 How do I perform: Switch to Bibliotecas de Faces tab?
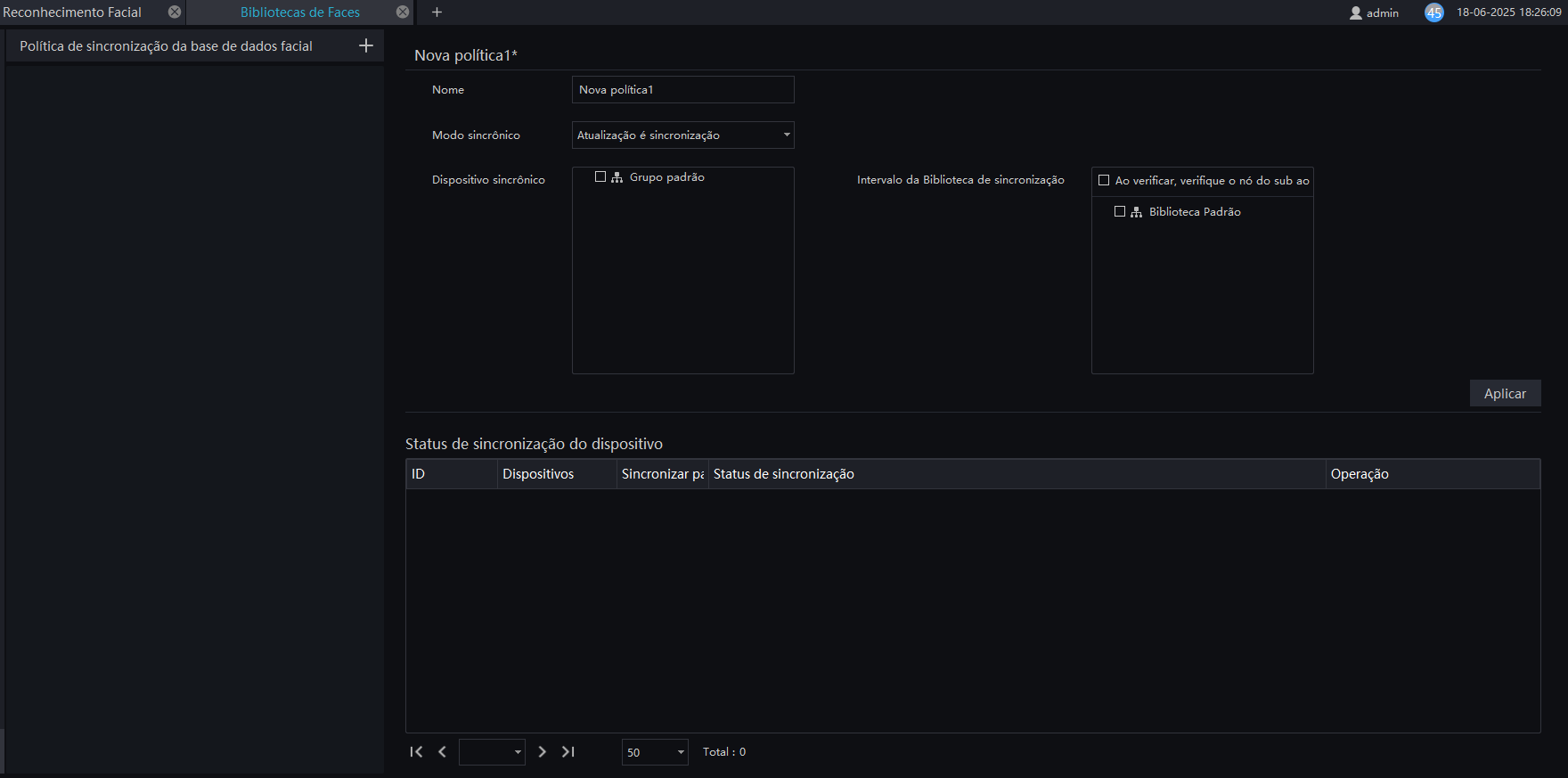tap(300, 12)
